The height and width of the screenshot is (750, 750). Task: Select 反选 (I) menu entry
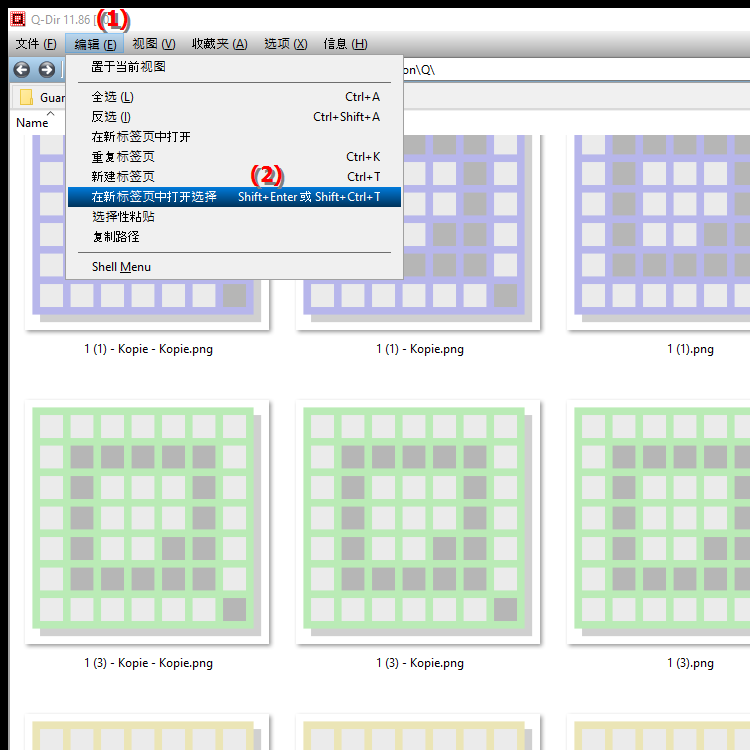coord(111,117)
